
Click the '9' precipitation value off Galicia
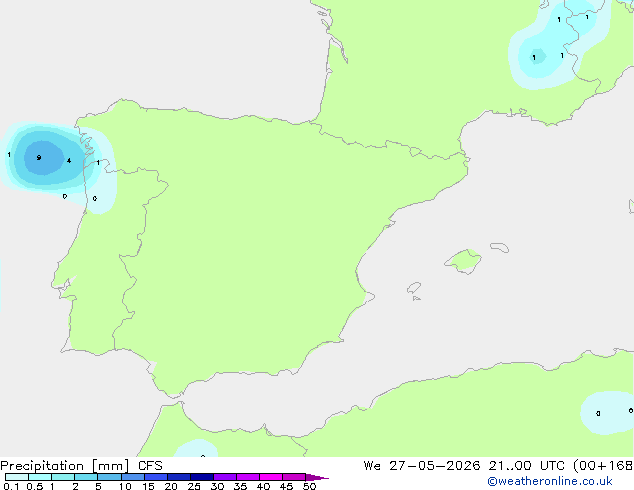[x=39, y=157]
